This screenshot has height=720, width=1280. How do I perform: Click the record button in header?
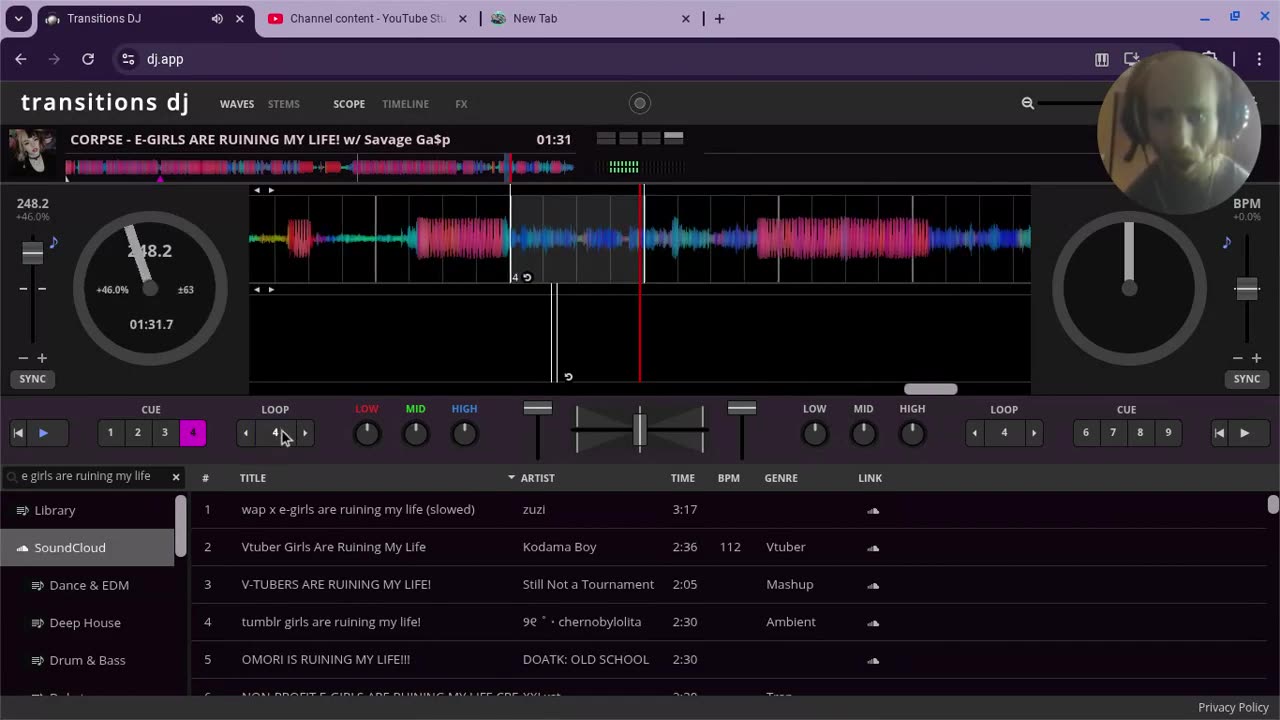(640, 103)
